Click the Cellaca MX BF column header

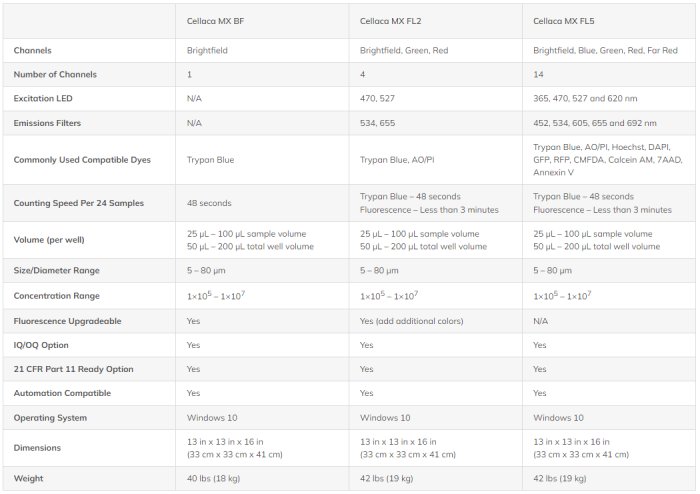click(x=215, y=20)
